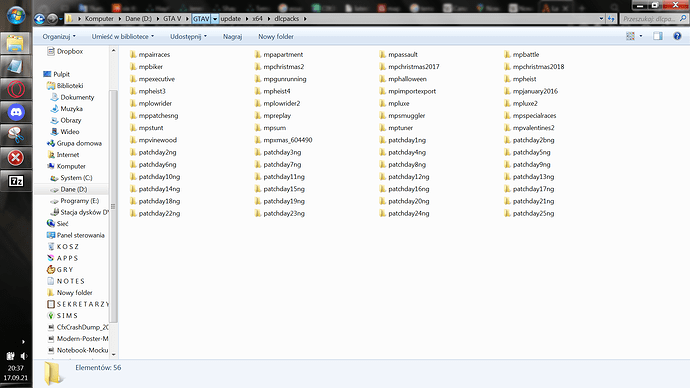Open recent pages dropdown beside Forward
Viewport: 690px width, 388px height.
click(x=61, y=18)
